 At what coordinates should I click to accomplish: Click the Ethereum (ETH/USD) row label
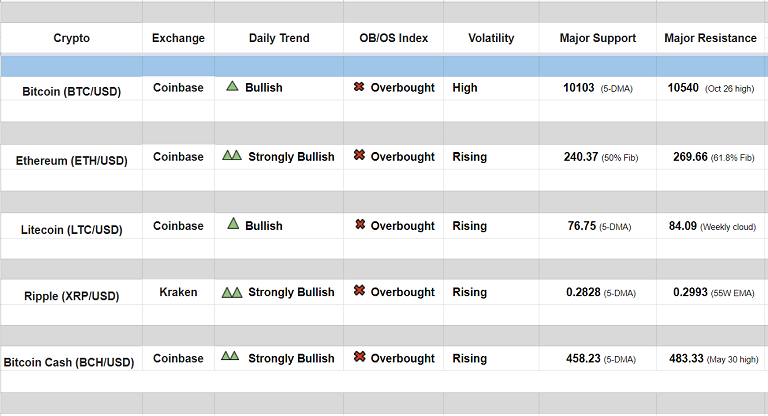[x=72, y=160]
